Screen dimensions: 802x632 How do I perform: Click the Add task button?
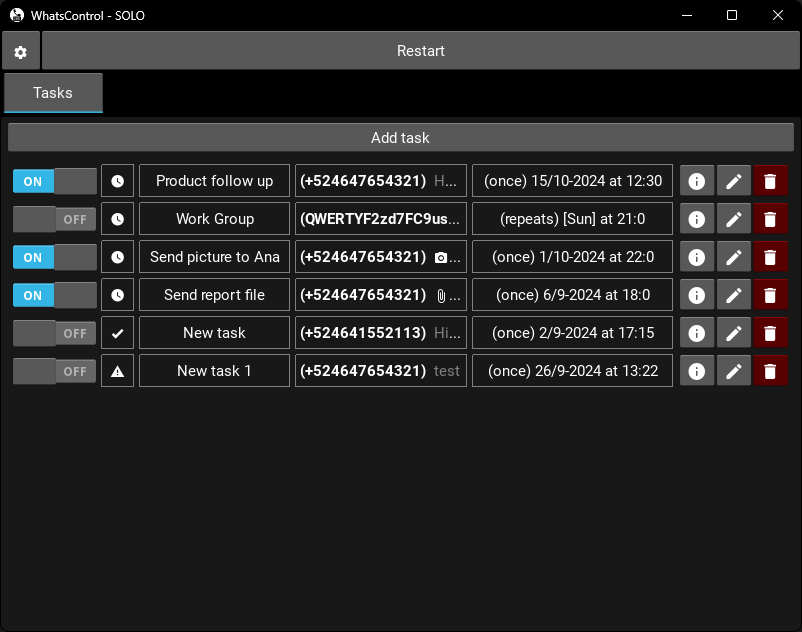click(x=400, y=138)
